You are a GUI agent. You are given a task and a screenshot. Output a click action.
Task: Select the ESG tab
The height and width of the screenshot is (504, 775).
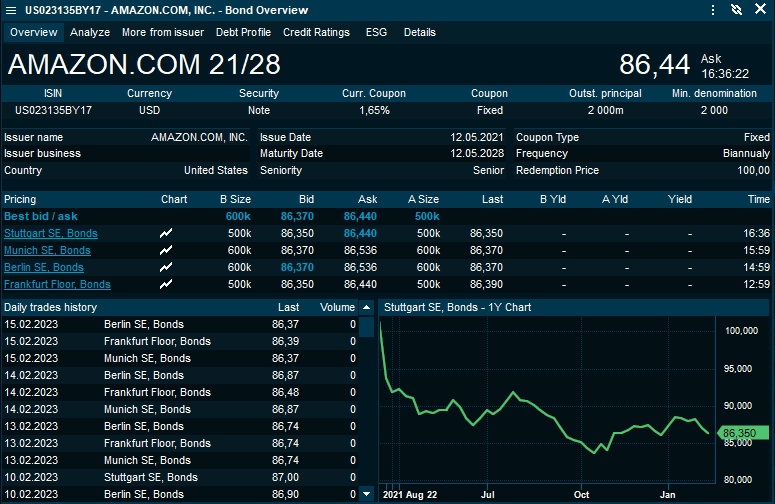376,32
